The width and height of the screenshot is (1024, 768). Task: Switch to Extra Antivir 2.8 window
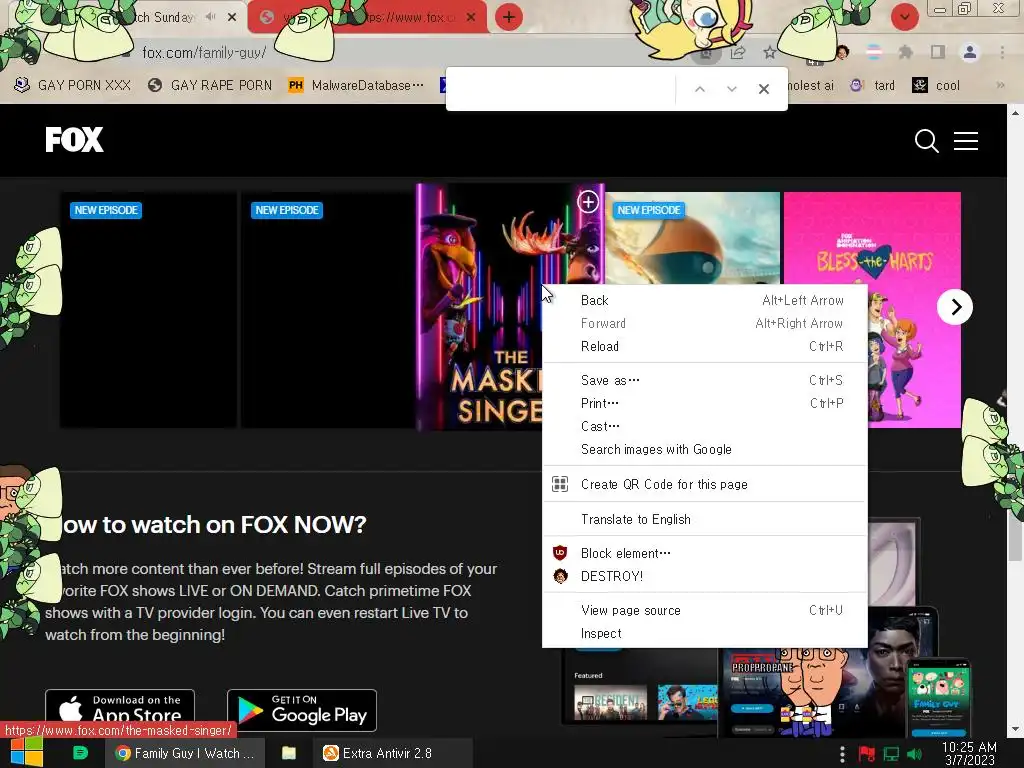click(x=391, y=753)
